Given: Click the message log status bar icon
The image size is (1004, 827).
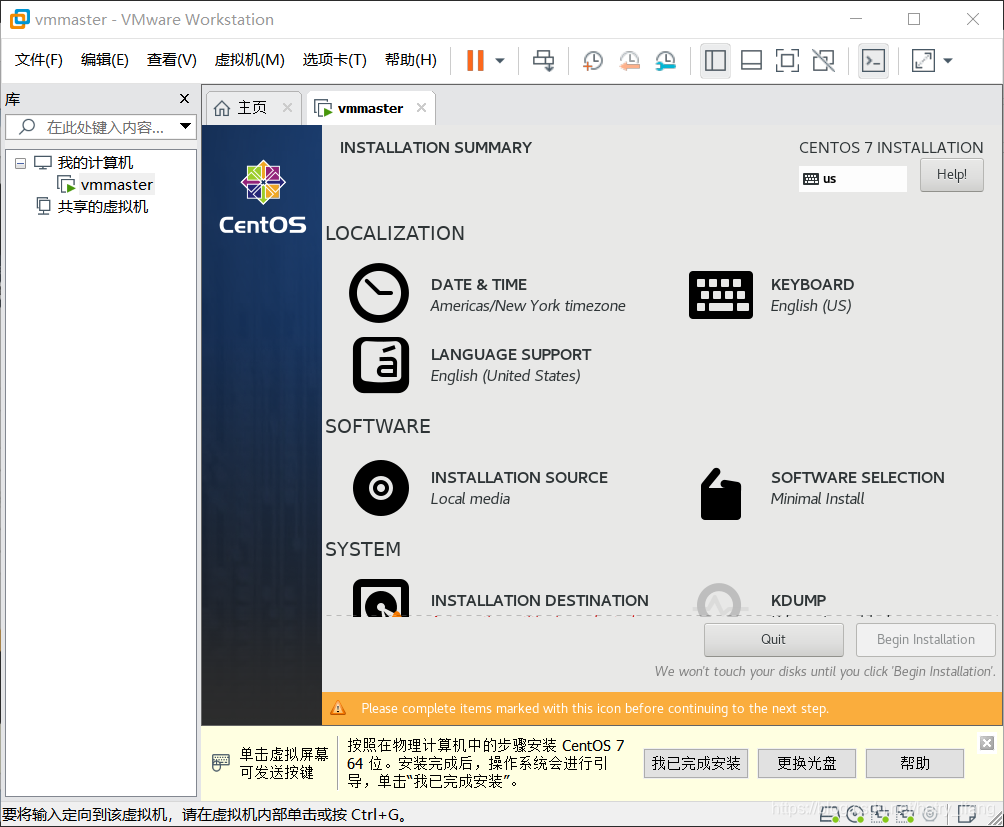Looking at the screenshot, I should (966, 814).
